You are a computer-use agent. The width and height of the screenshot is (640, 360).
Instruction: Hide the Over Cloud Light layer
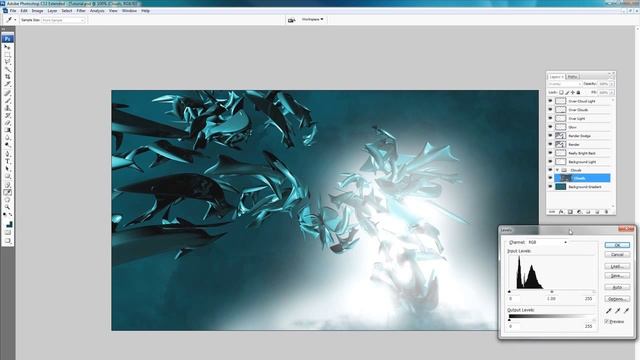coord(550,101)
